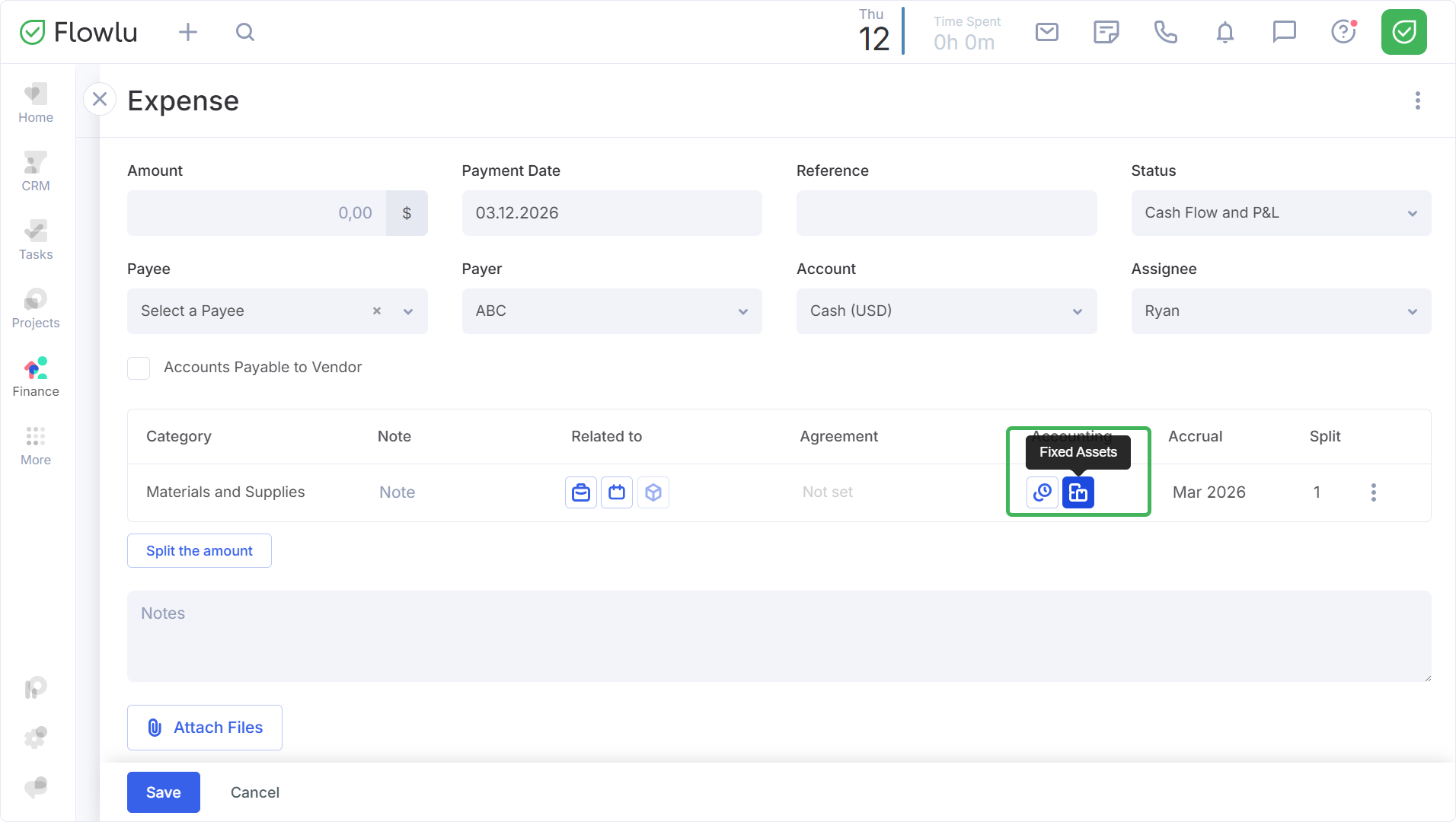The width and height of the screenshot is (1456, 822).
Task: Click the Save button
Action: click(163, 792)
